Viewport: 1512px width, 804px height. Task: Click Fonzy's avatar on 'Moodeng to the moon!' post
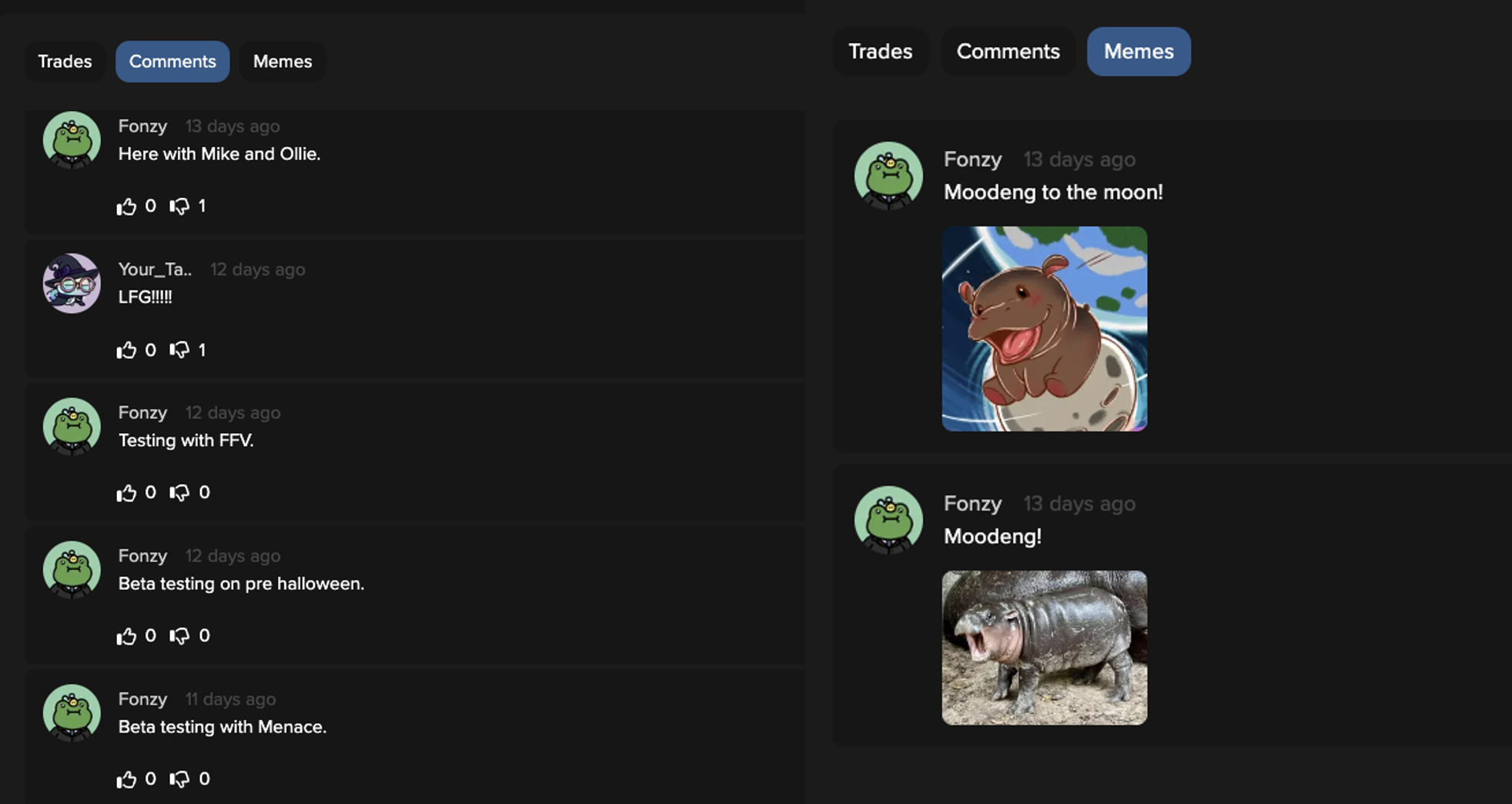point(888,176)
